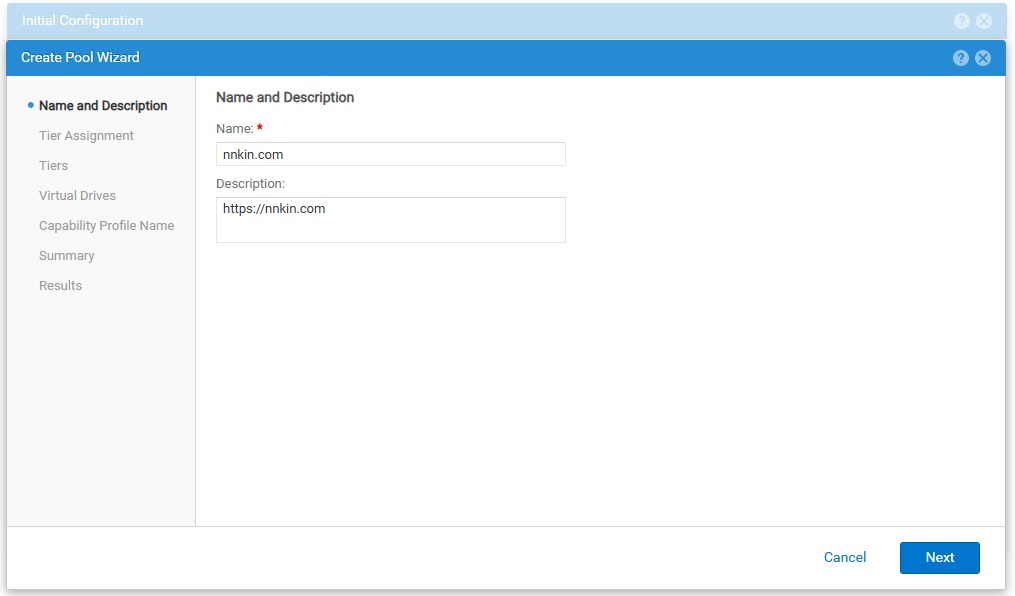Switch to the Summary step
This screenshot has width=1015, height=596.
point(67,256)
